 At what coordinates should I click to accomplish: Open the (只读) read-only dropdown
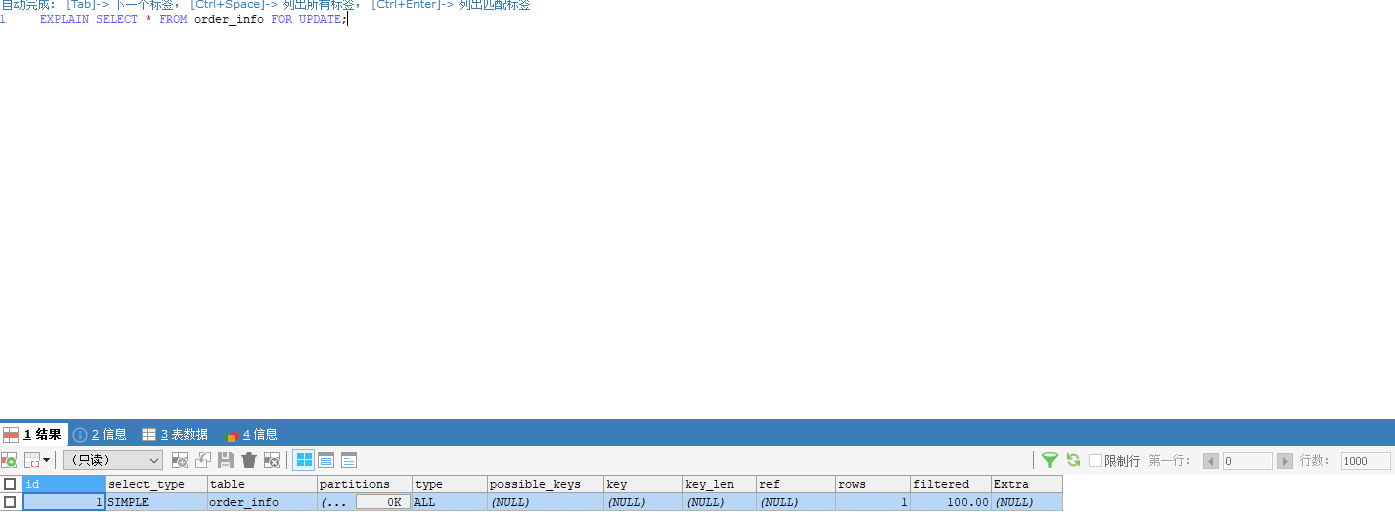112,460
